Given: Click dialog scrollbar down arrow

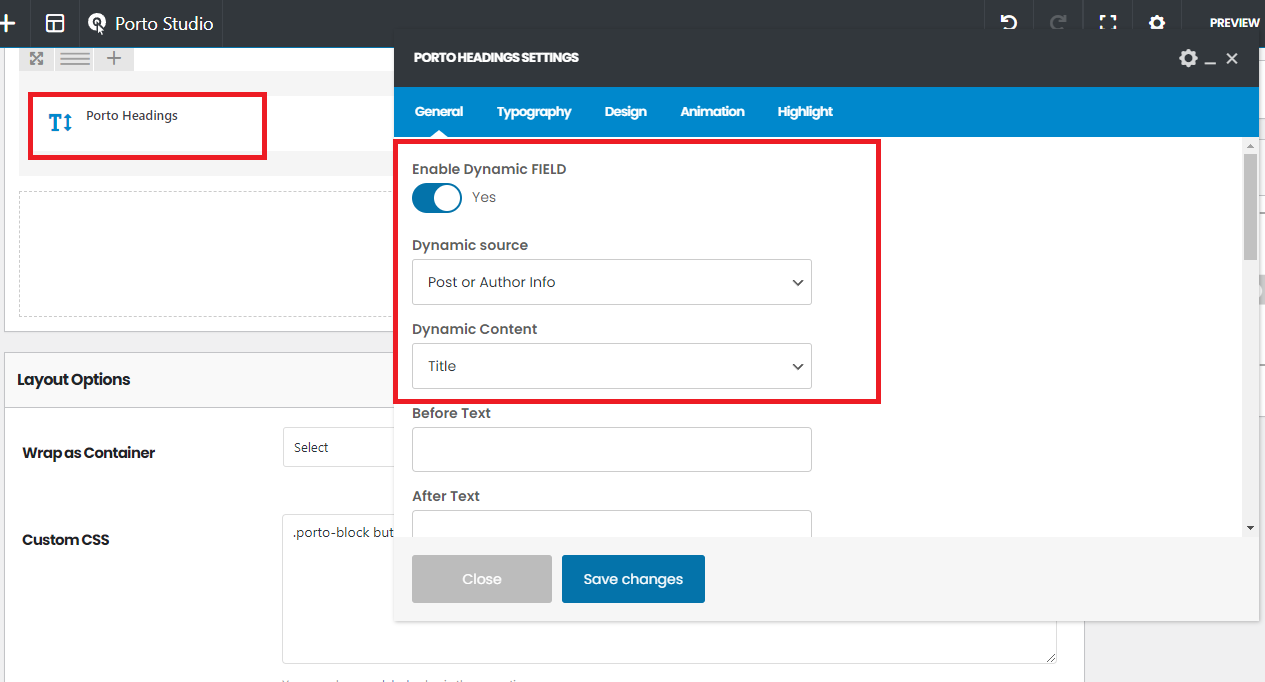Looking at the screenshot, I should pos(1250,527).
